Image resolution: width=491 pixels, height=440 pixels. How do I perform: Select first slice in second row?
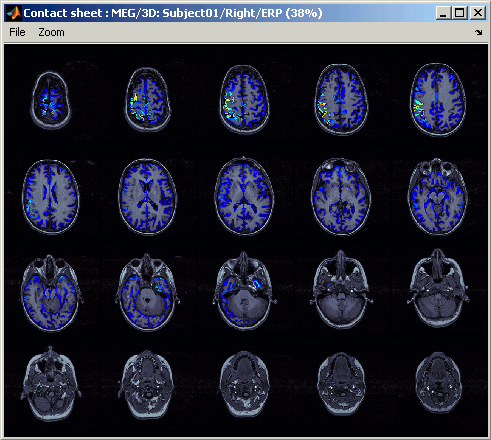51,196
